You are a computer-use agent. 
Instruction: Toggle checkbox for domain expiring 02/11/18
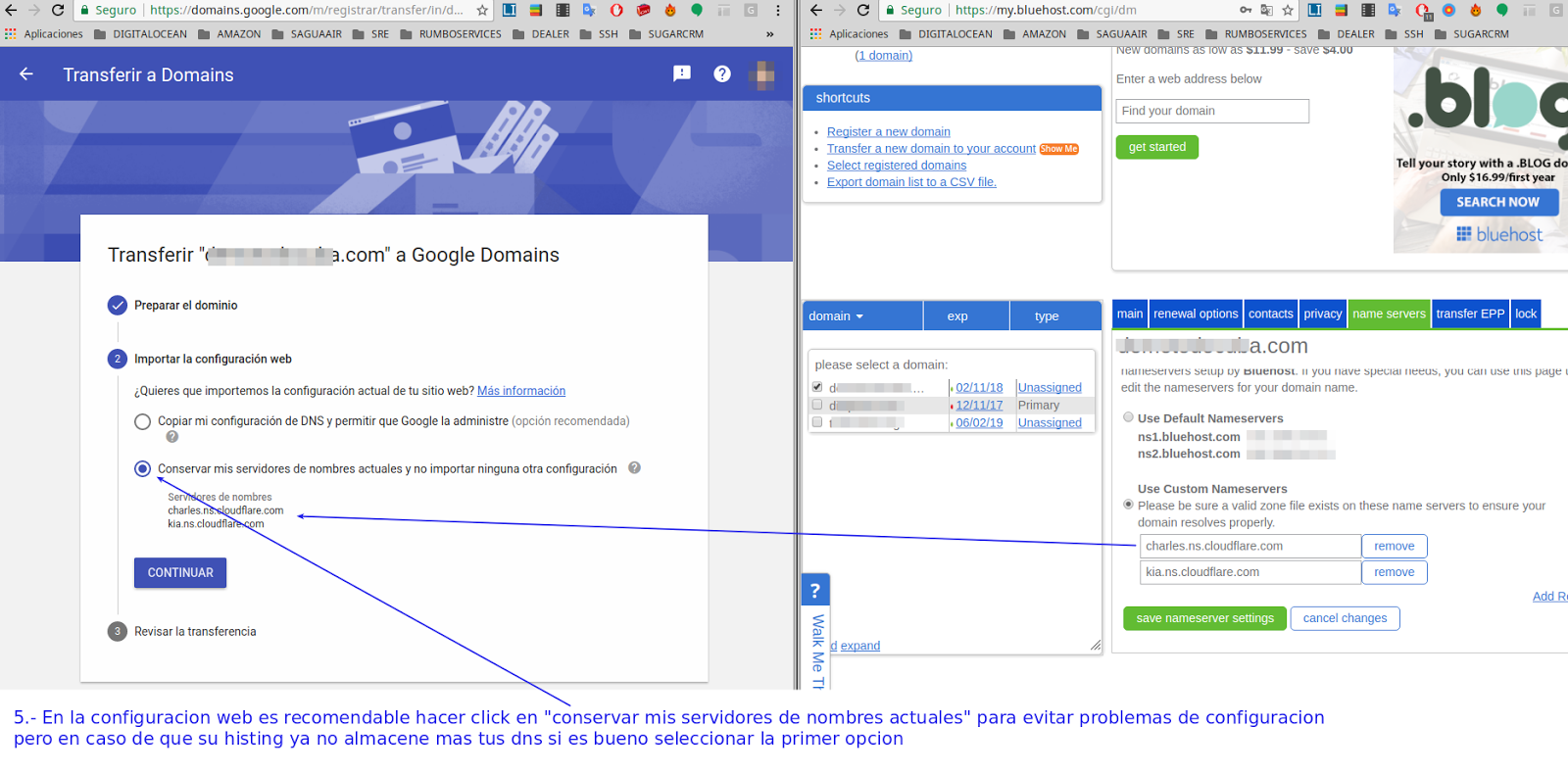tap(817, 387)
